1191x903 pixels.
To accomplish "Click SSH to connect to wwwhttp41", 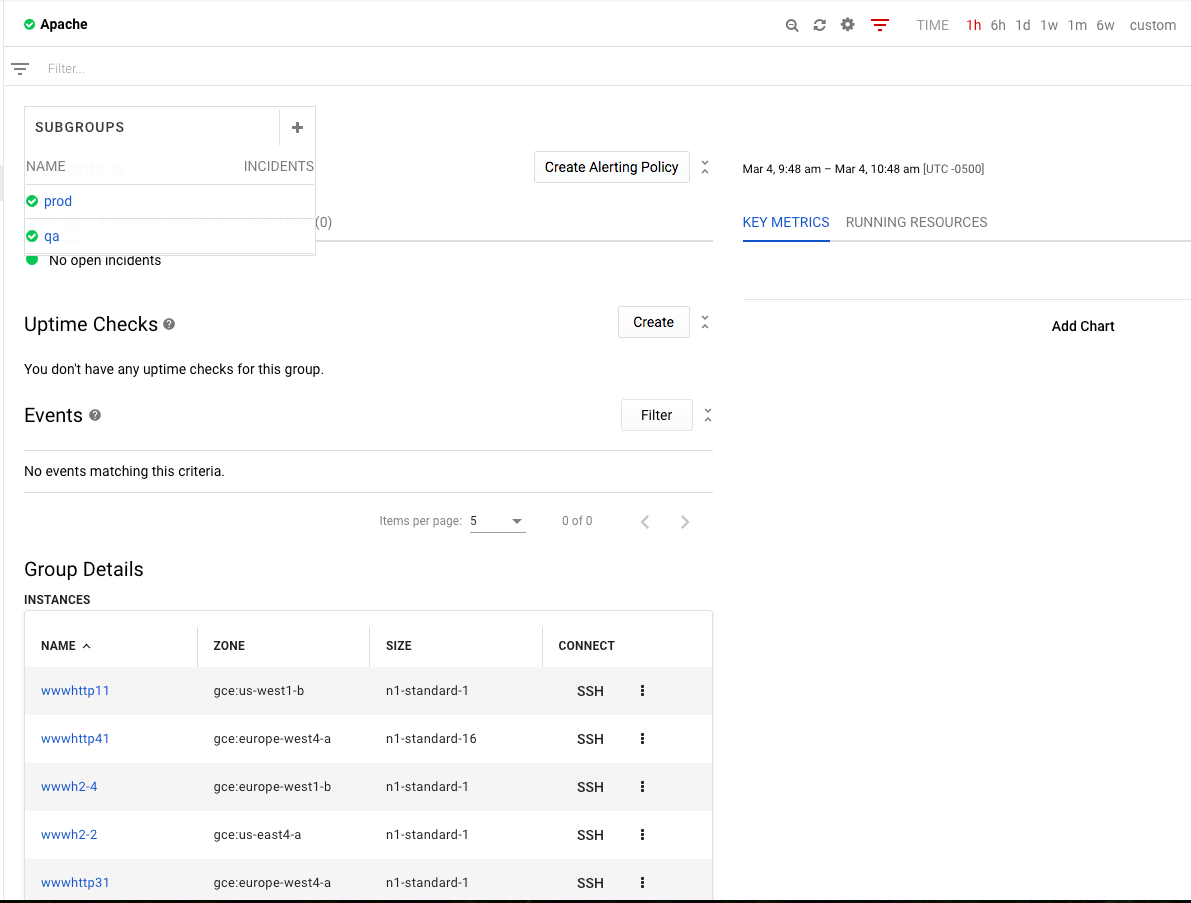I will coord(590,738).
